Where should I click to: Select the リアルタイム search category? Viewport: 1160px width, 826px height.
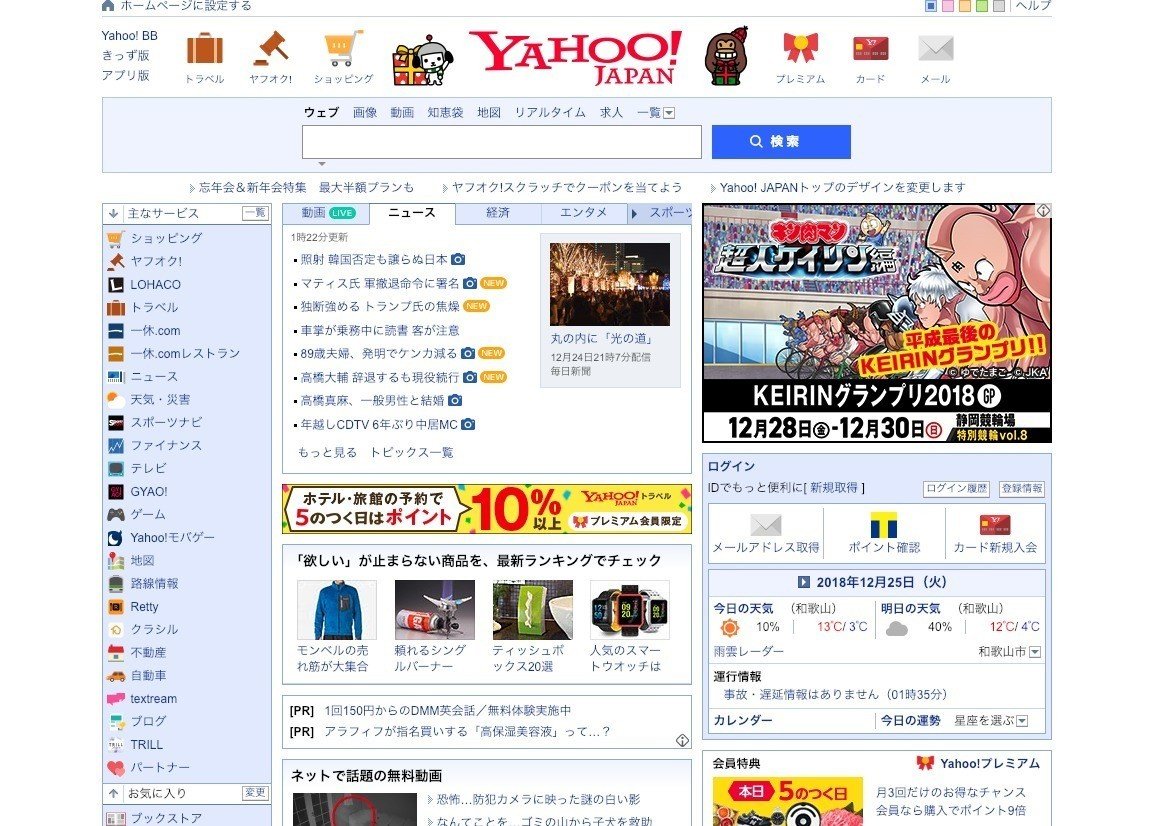(x=550, y=112)
